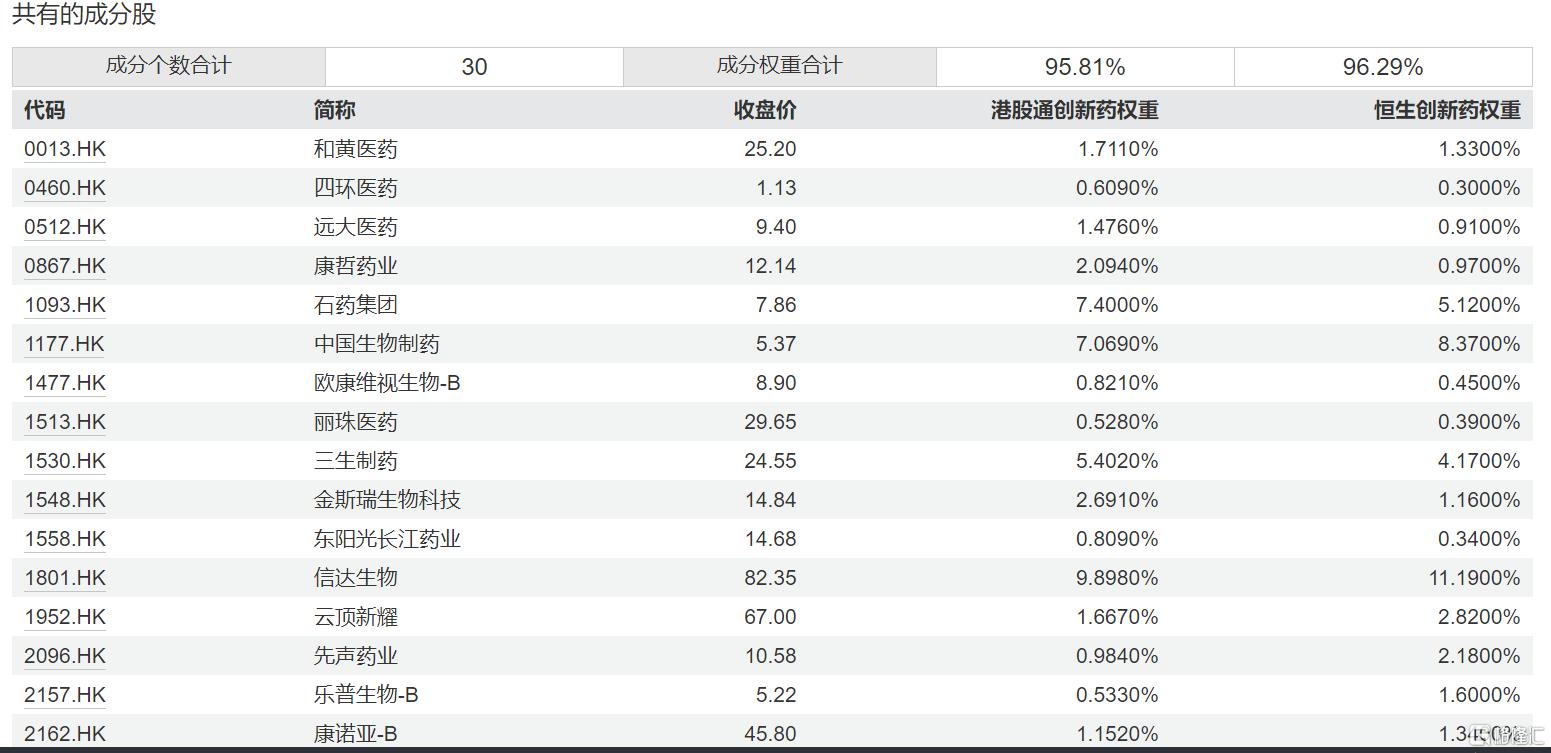The width and height of the screenshot is (1551, 753).
Task: Select closing price 25.20 for 和黄医药
Action: tap(770, 149)
